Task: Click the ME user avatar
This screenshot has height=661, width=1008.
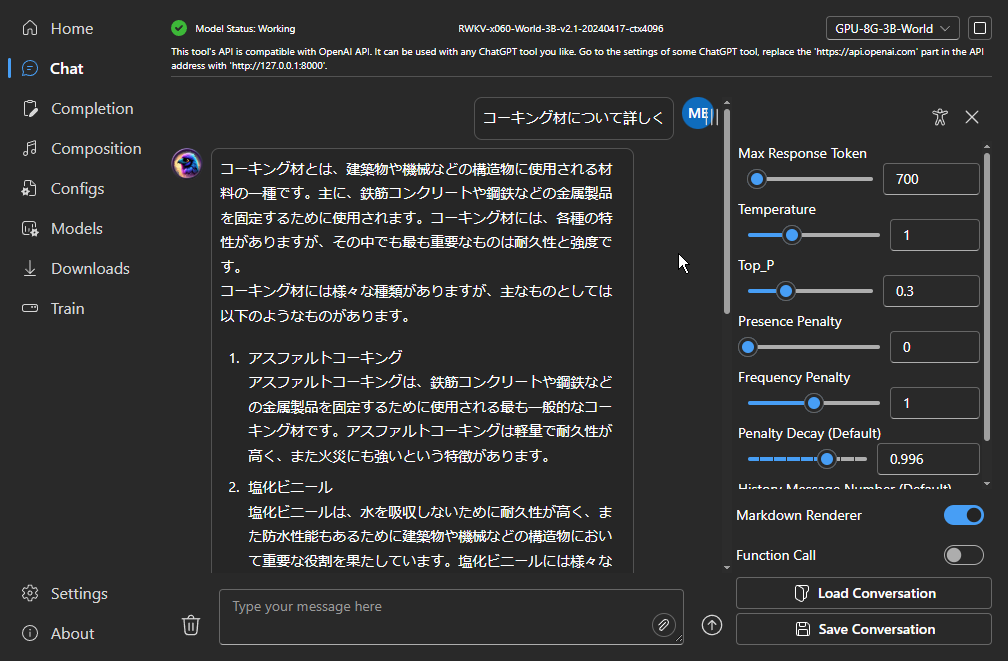Action: tap(698, 114)
